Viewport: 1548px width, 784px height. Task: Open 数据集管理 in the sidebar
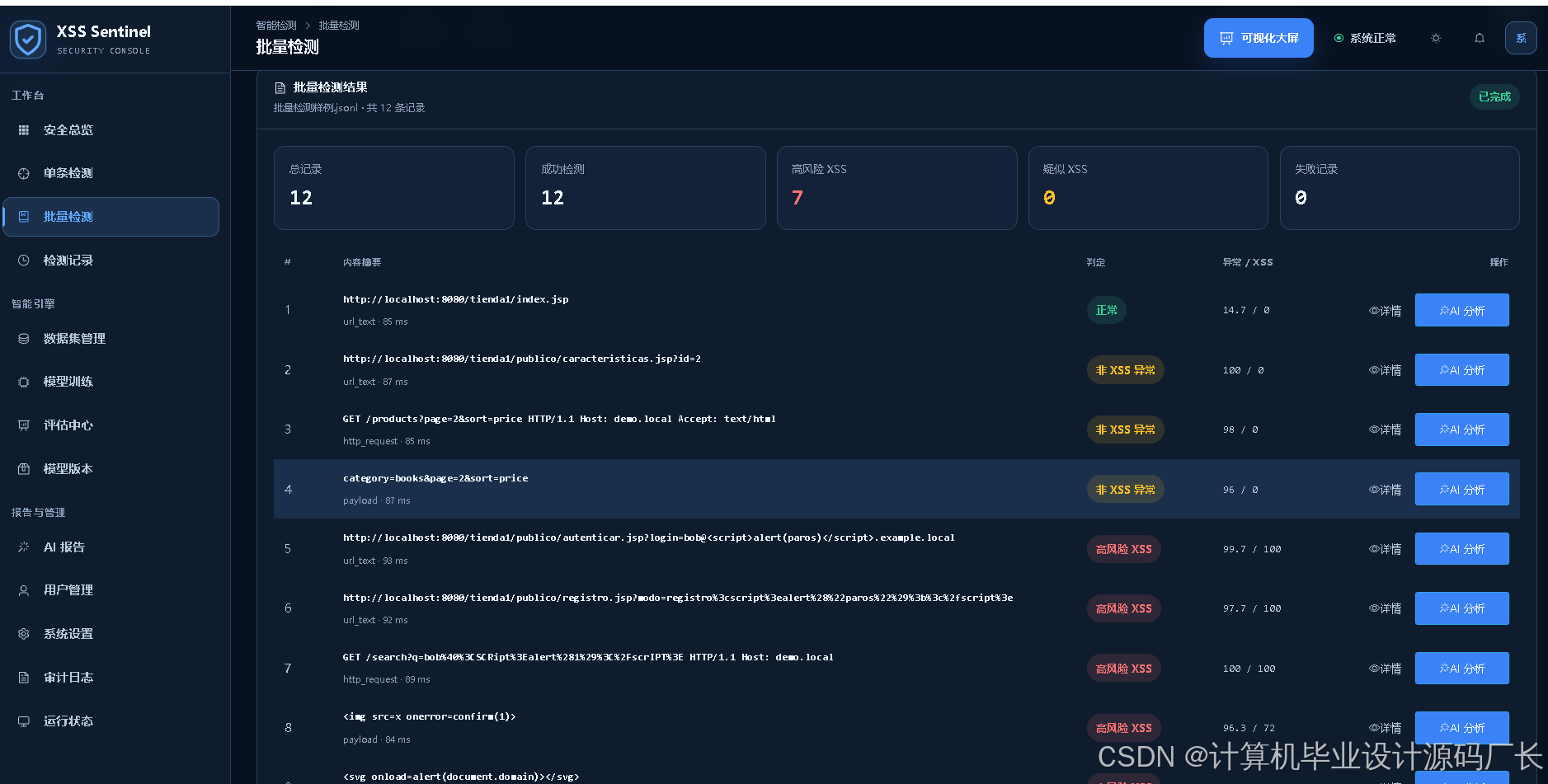click(x=111, y=339)
